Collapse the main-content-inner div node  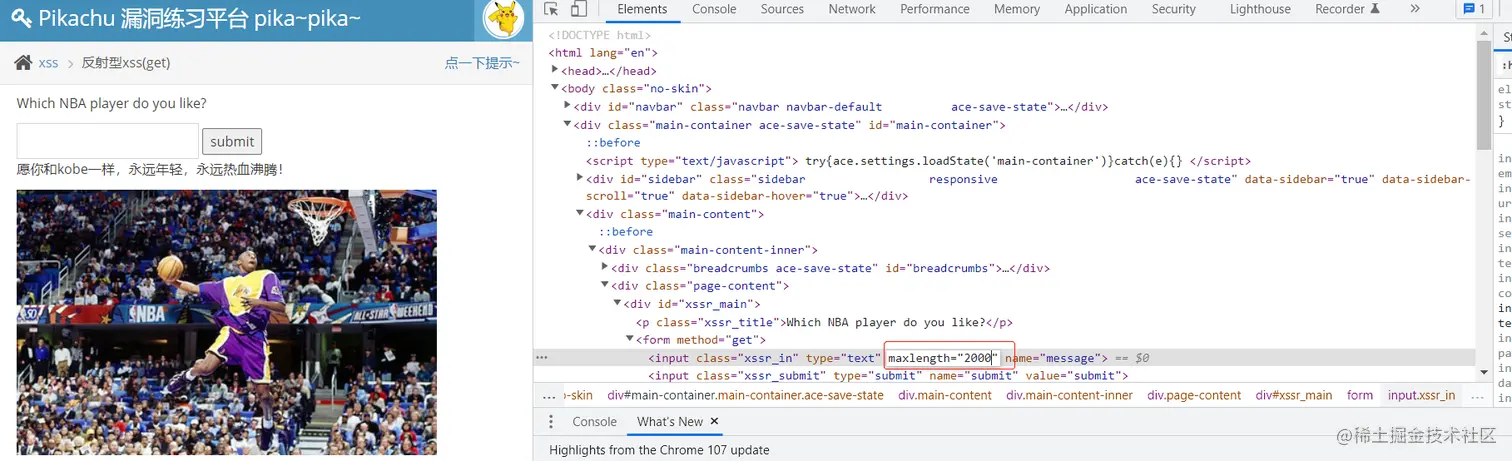pyautogui.click(x=592, y=250)
